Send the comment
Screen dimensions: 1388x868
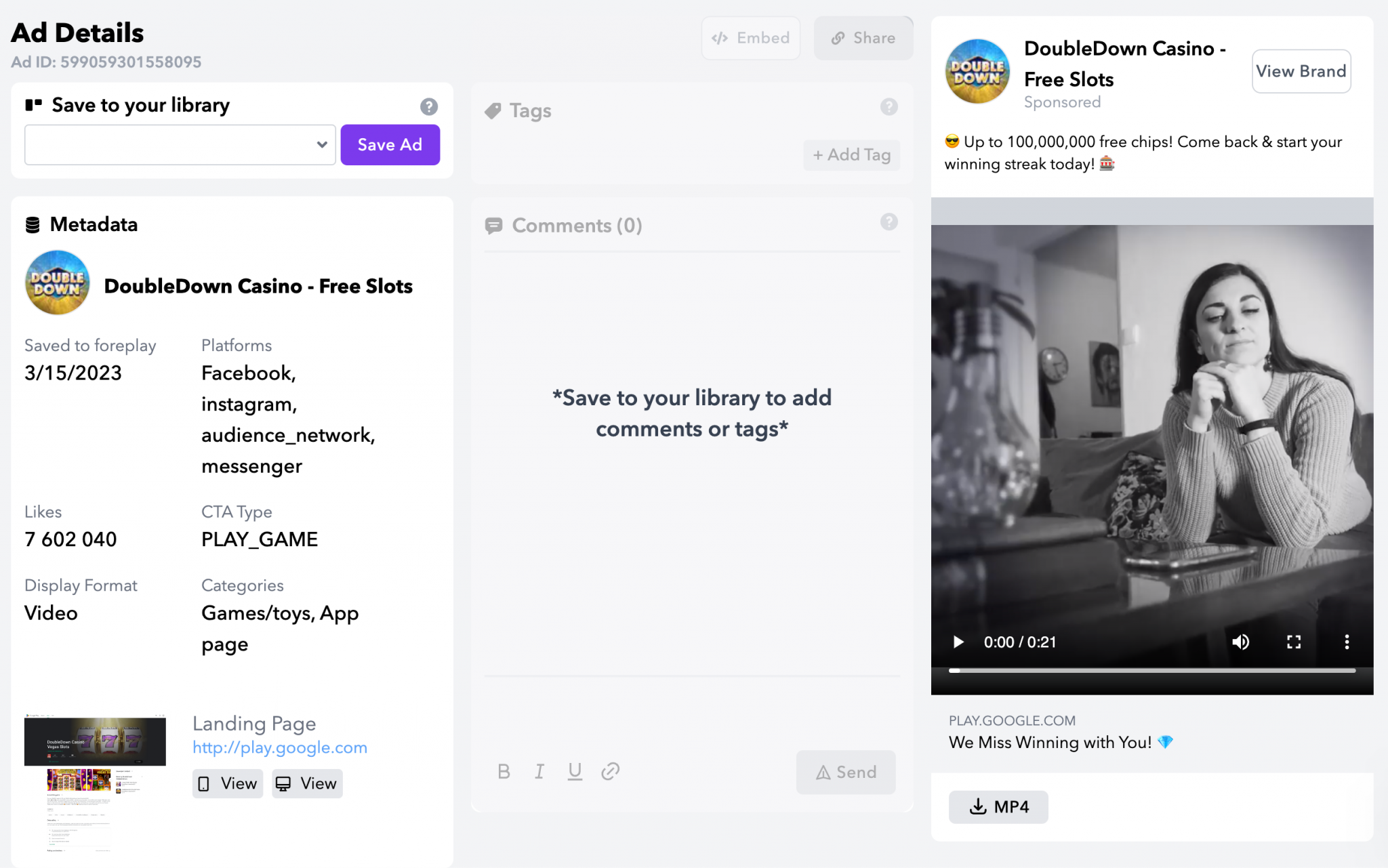click(x=846, y=772)
